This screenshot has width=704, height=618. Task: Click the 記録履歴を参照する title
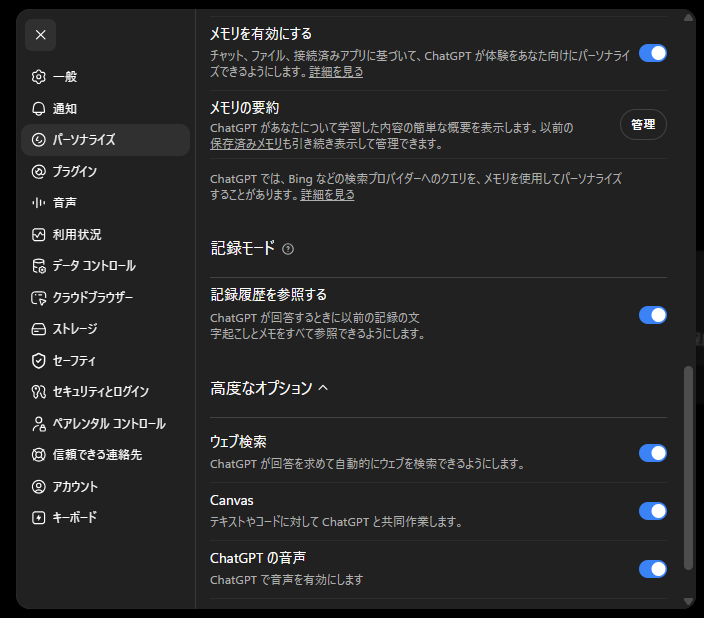(268, 295)
